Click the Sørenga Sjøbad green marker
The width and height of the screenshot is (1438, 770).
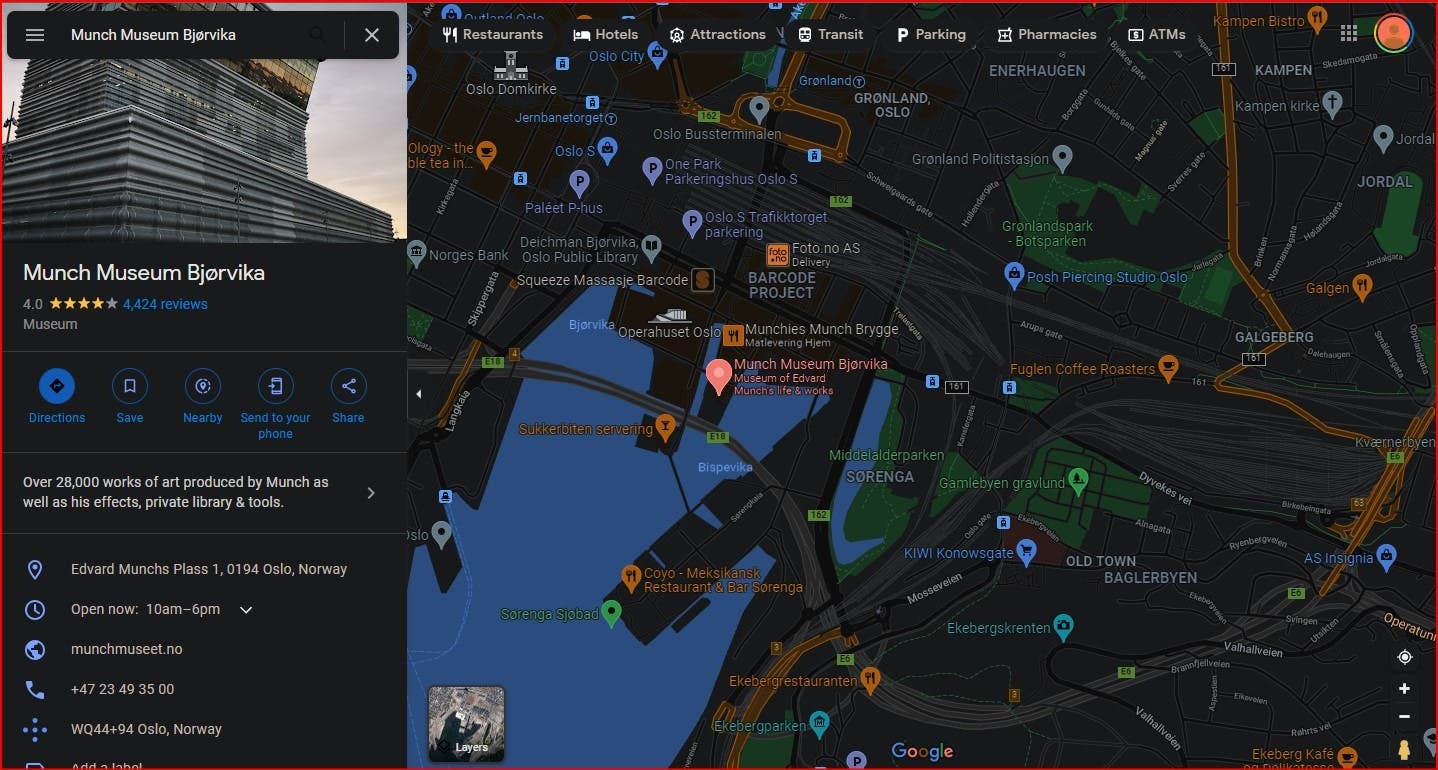coord(612,612)
